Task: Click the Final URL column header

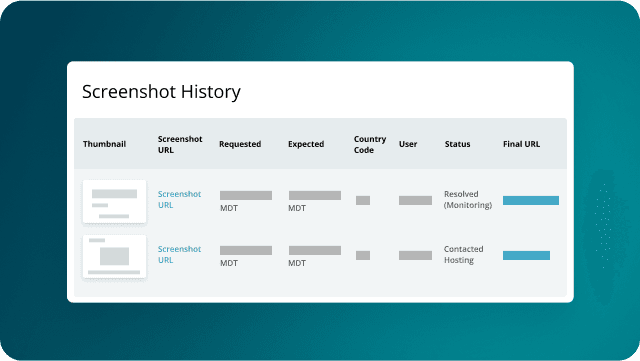Action: 521,144
